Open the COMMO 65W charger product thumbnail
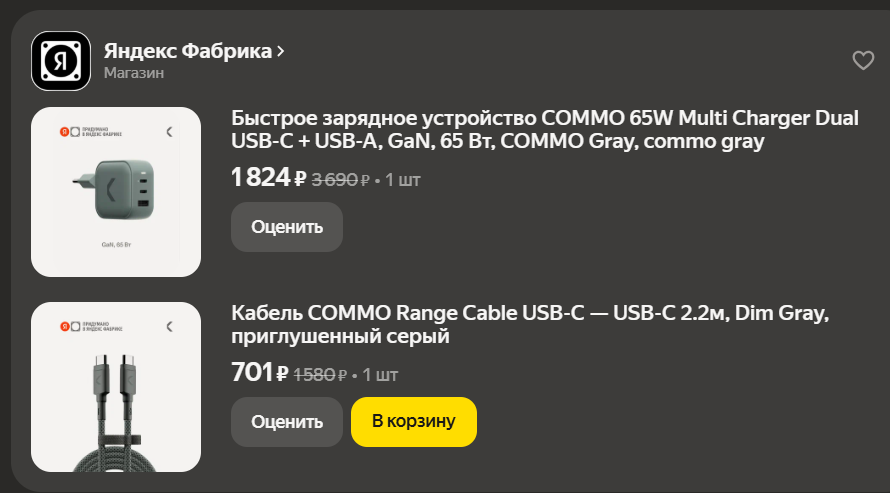This screenshot has height=493, width=890. (x=116, y=192)
